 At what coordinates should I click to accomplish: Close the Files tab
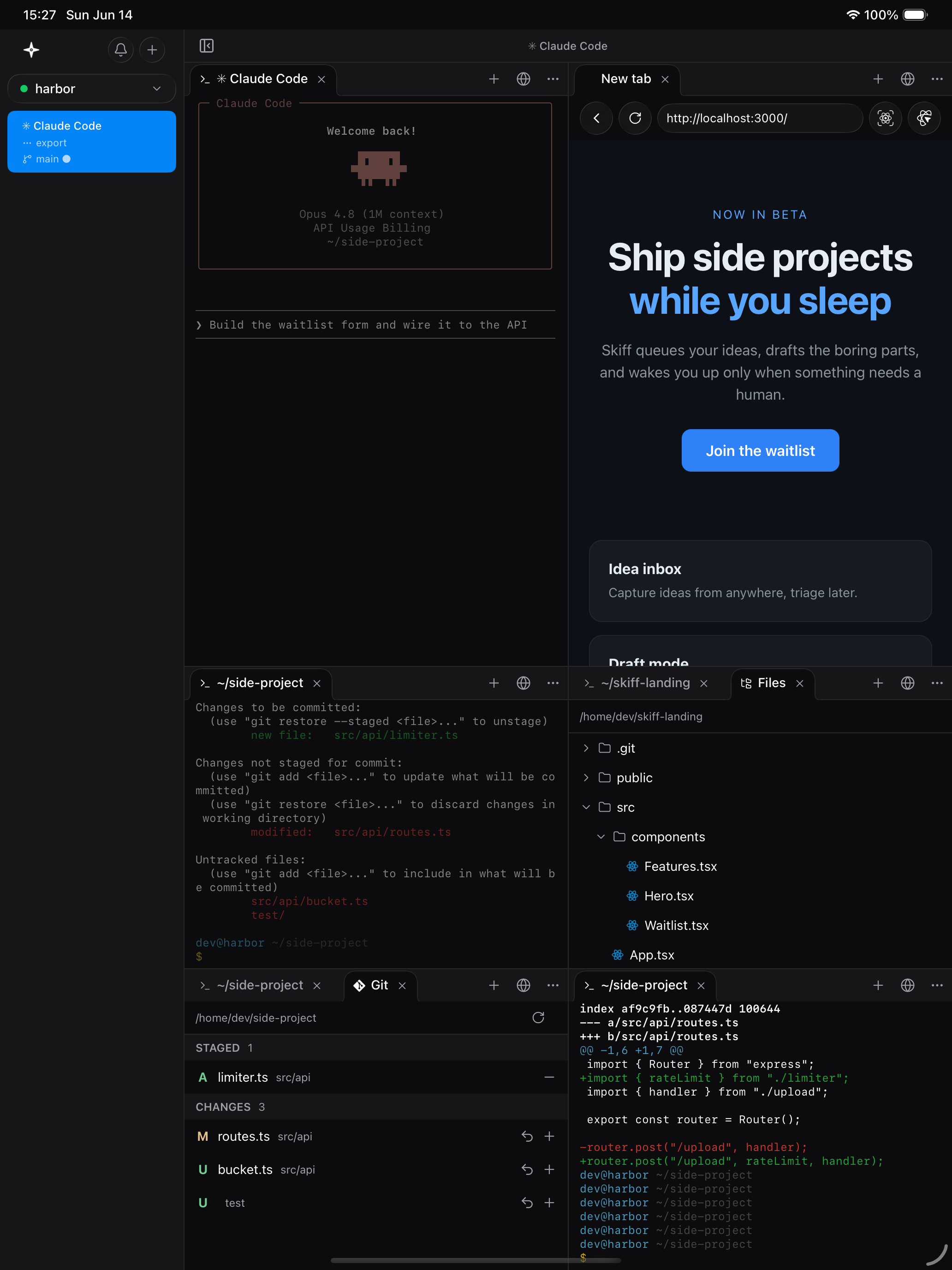(800, 683)
